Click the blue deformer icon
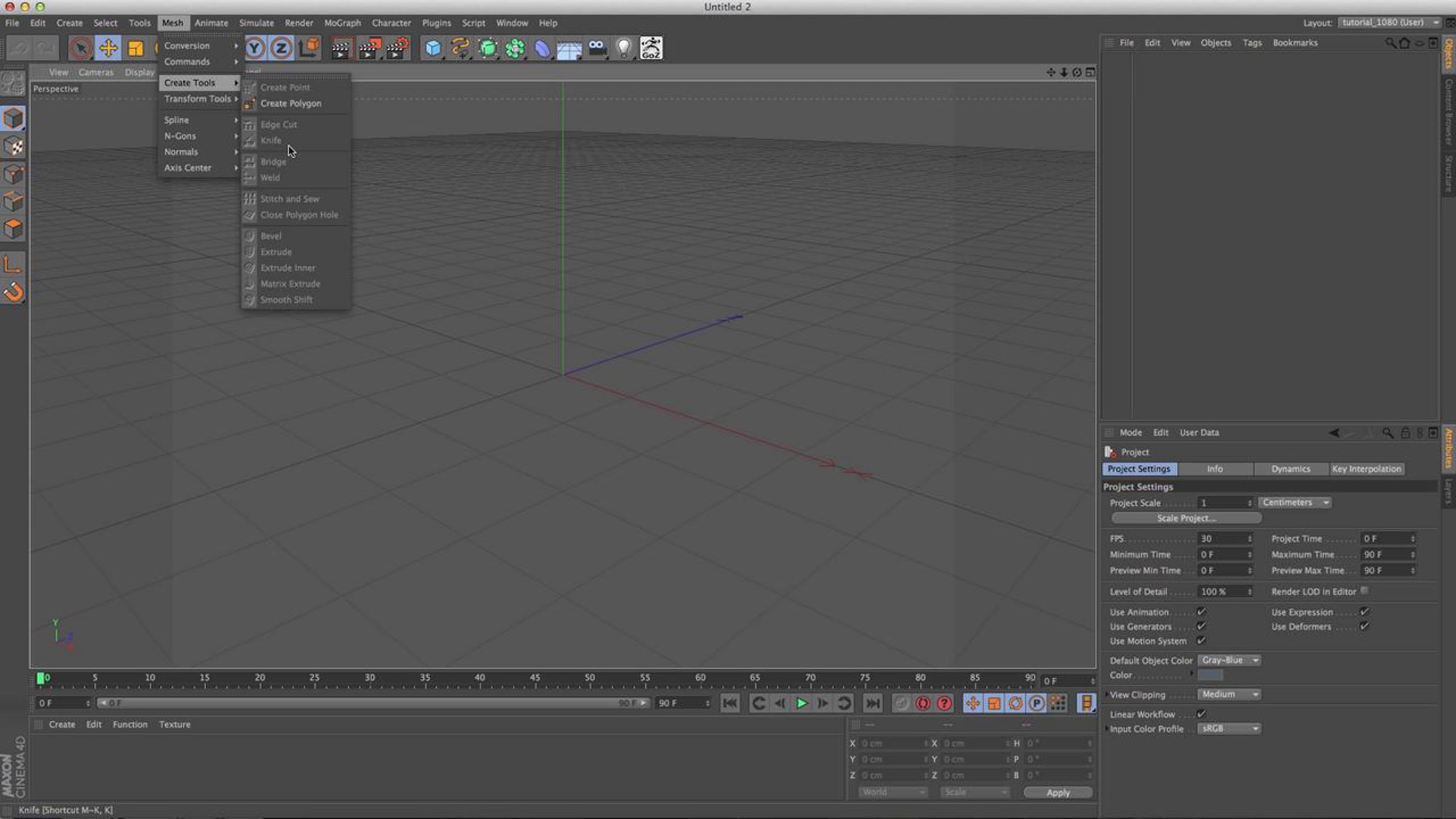The width and height of the screenshot is (1456, 819). pyautogui.click(x=542, y=48)
